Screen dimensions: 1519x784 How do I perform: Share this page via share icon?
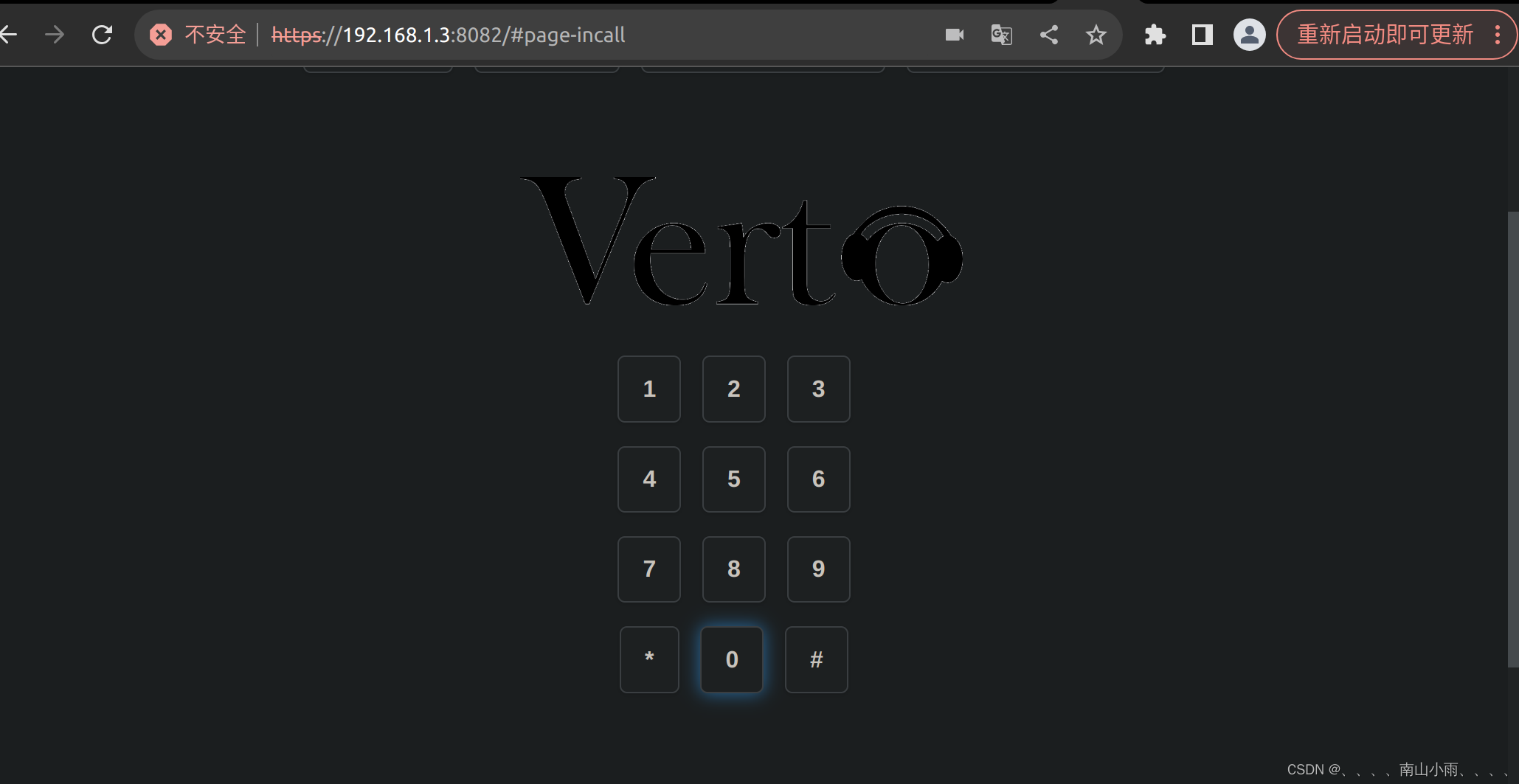pyautogui.click(x=1049, y=35)
